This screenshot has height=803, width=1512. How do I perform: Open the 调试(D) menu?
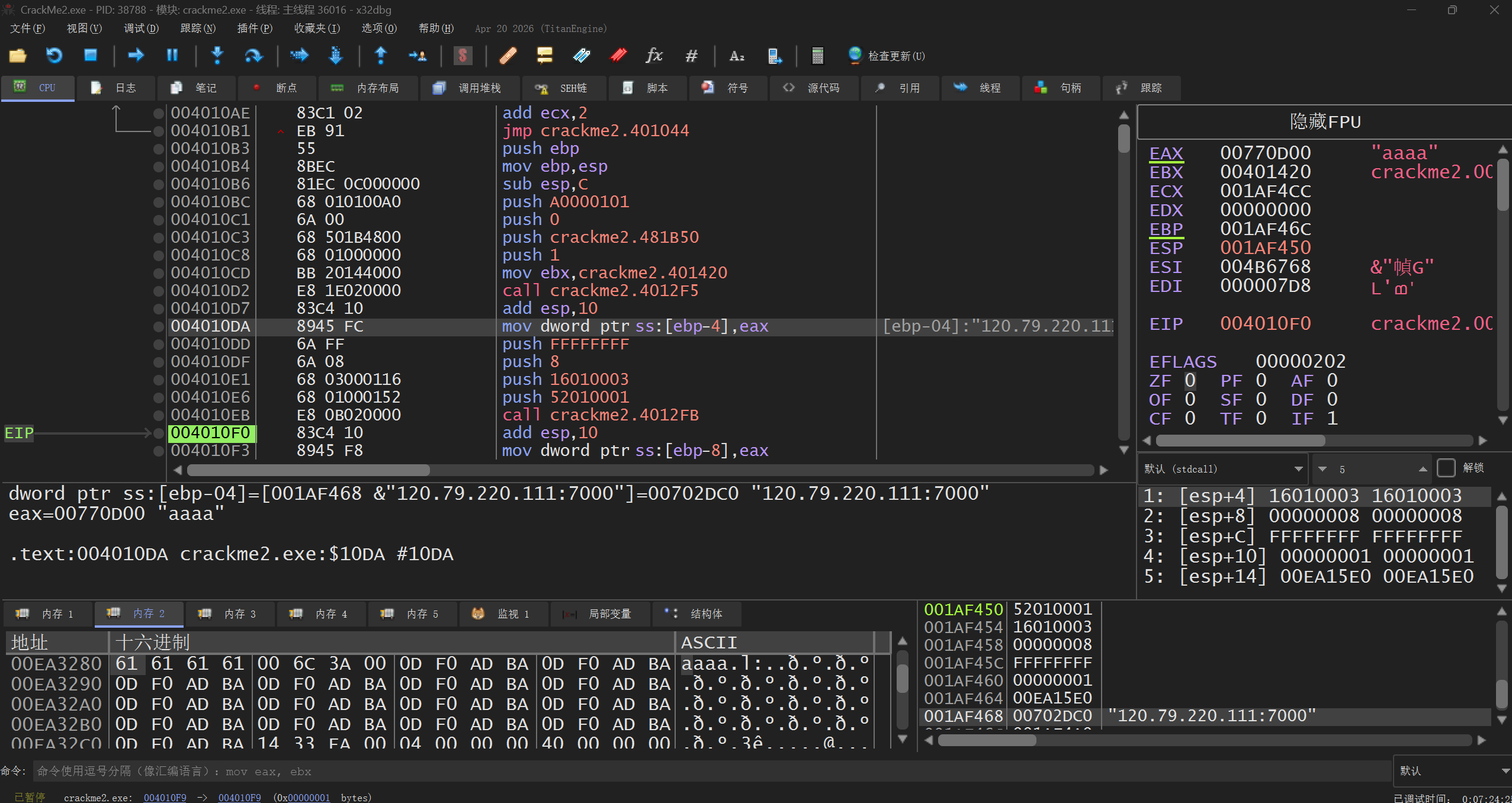coord(141,28)
